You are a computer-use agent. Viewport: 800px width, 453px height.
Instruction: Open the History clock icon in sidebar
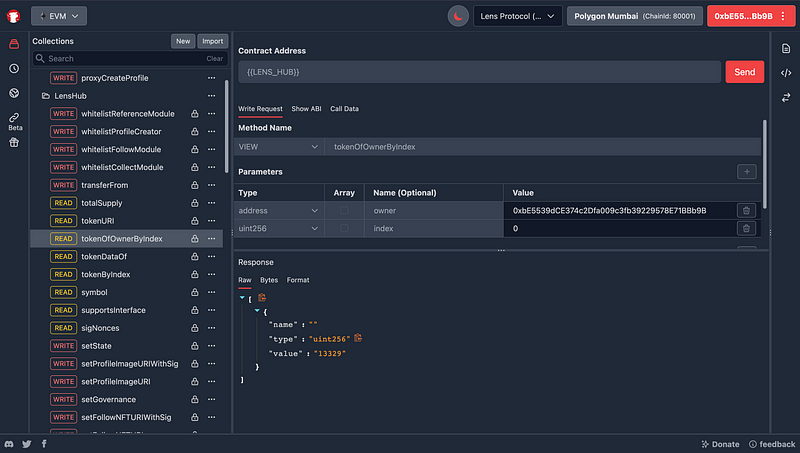point(14,69)
